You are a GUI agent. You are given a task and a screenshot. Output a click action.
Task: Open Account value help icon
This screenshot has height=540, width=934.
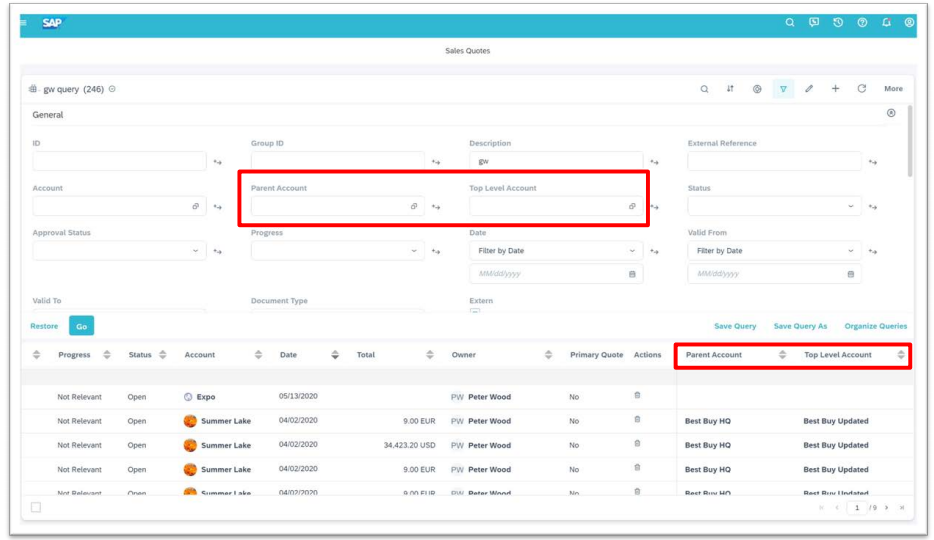[195, 206]
